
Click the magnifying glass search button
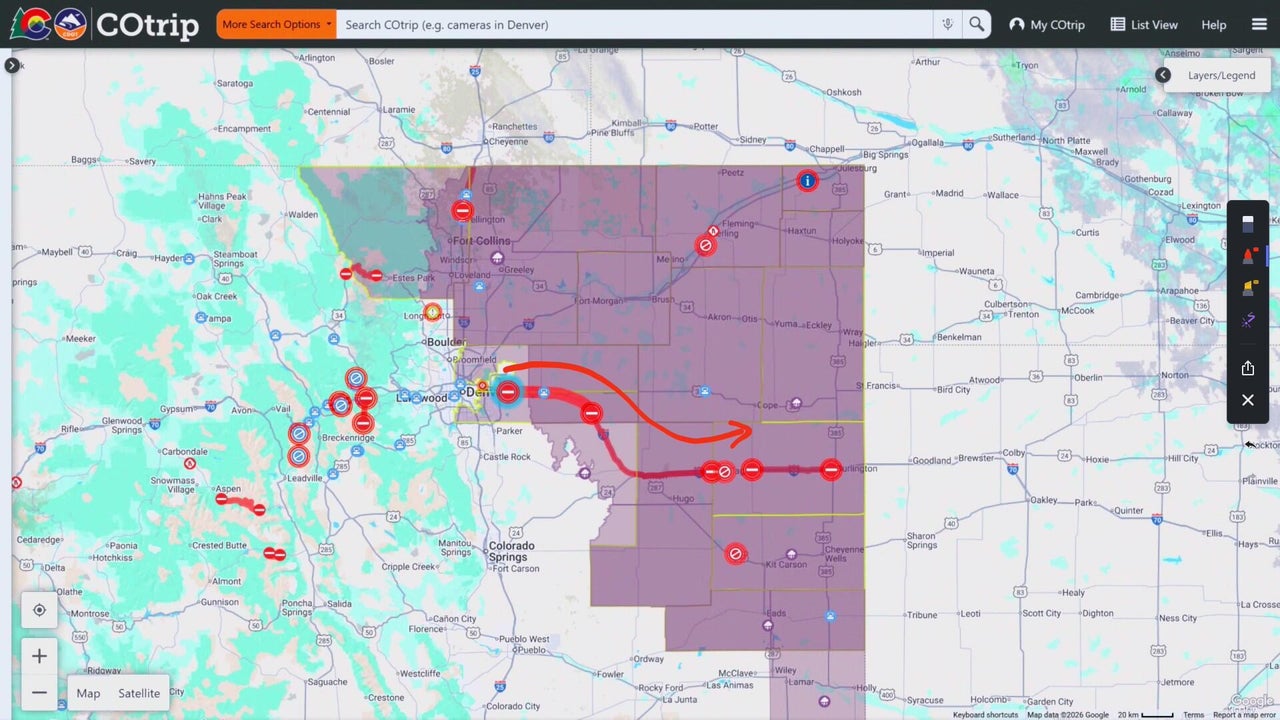pos(977,24)
